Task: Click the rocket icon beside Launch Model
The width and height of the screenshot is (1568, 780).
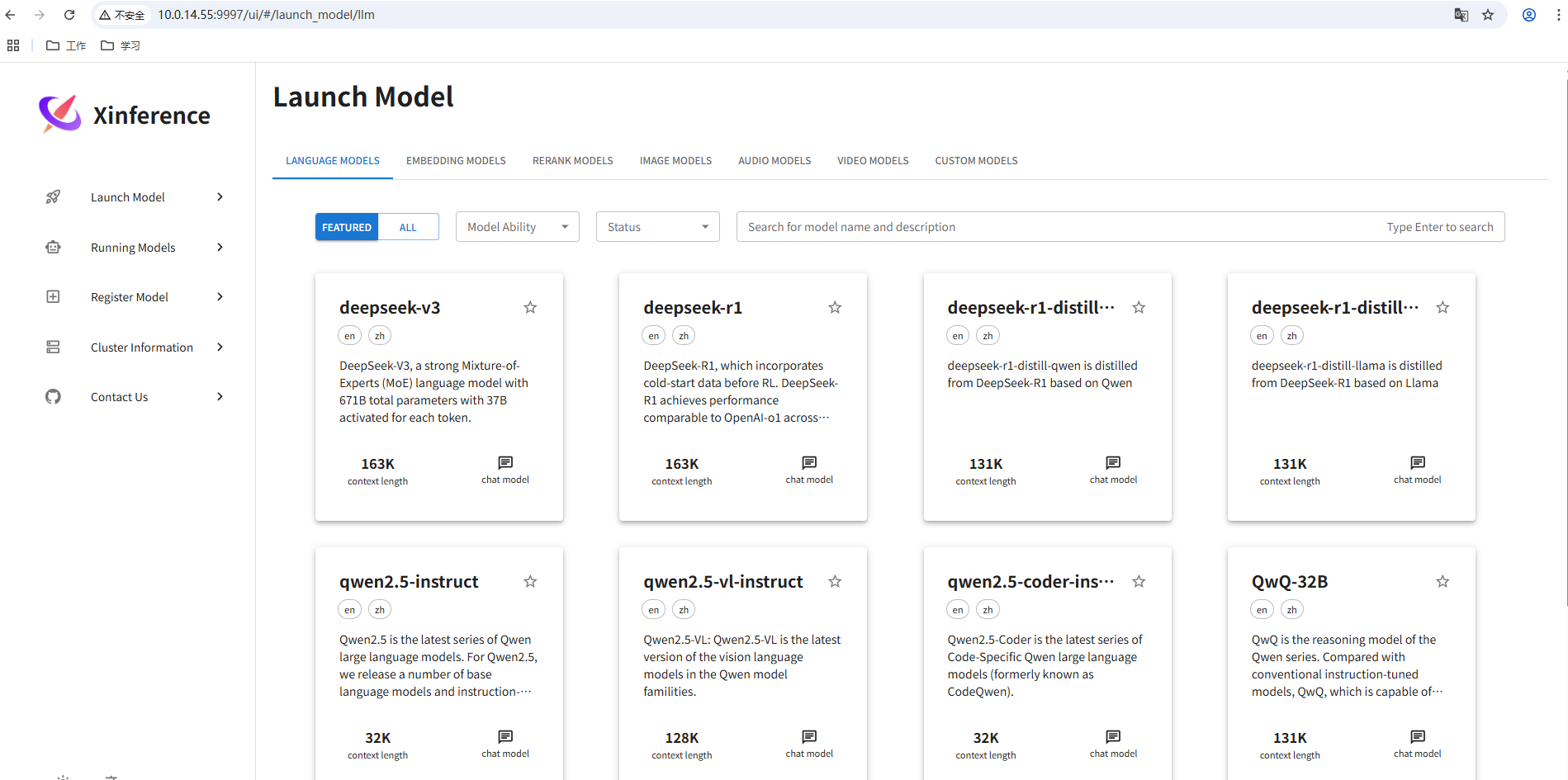Action: 53,197
